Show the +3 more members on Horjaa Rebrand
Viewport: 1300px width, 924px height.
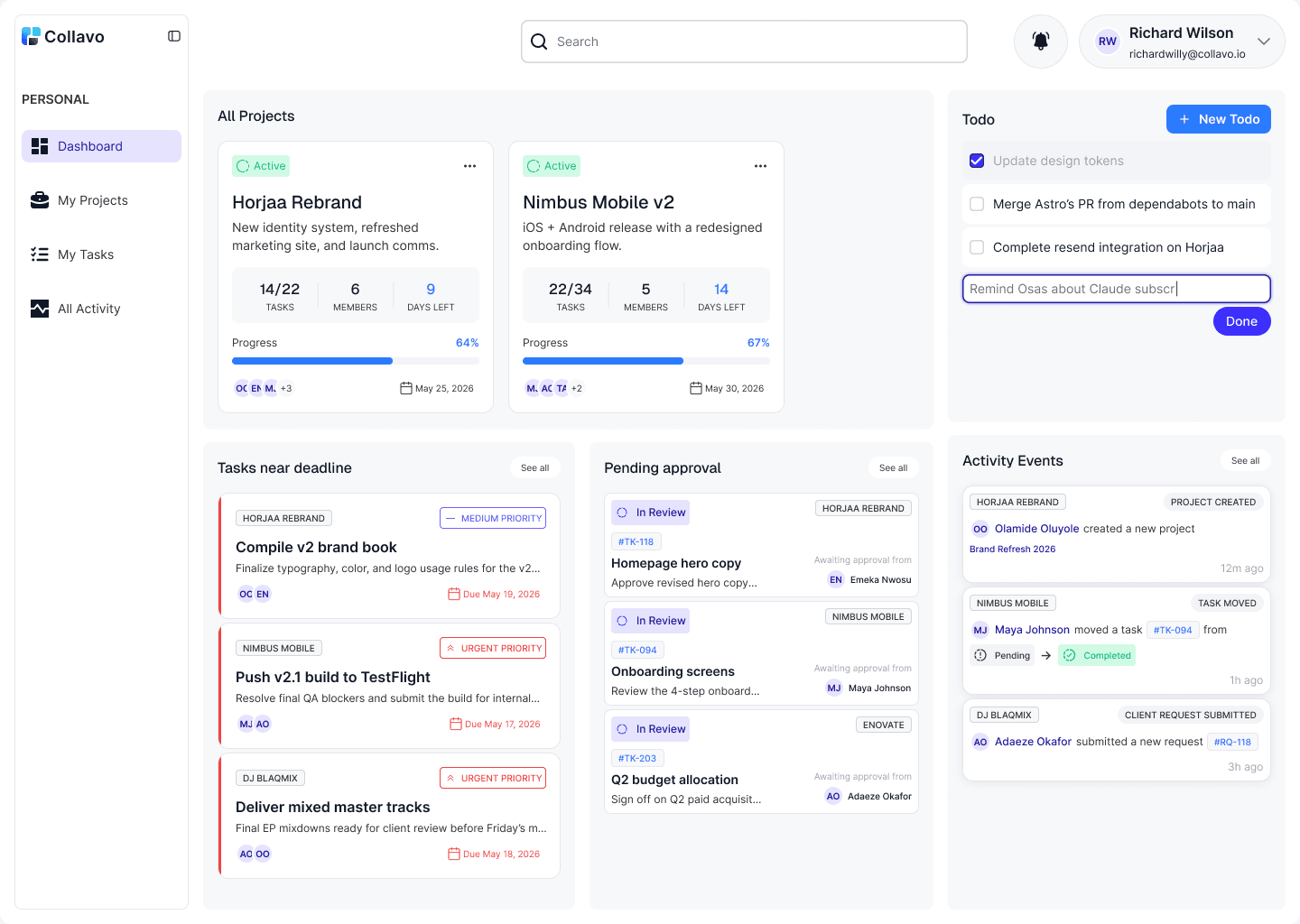(x=286, y=388)
